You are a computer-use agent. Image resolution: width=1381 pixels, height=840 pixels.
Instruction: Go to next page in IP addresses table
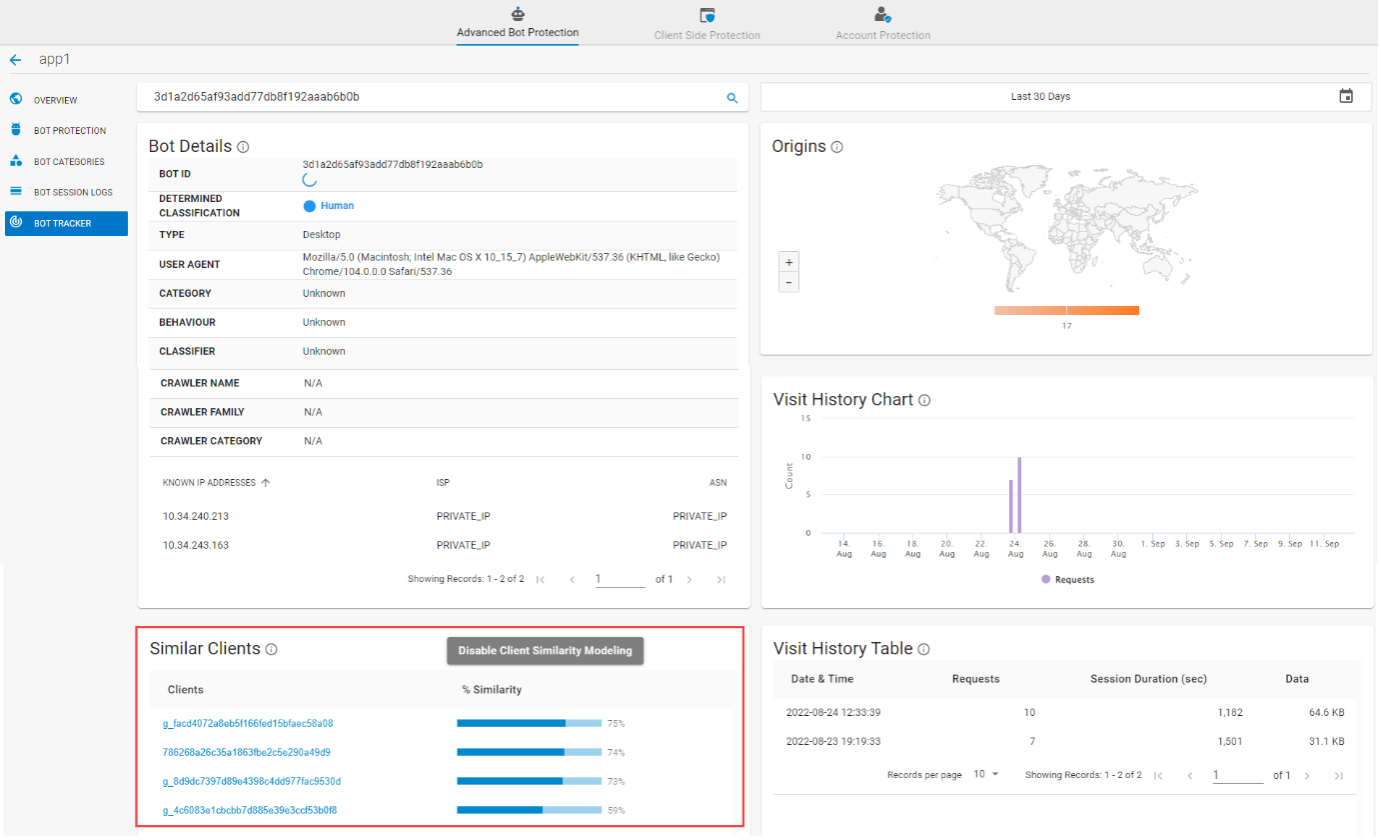click(689, 579)
